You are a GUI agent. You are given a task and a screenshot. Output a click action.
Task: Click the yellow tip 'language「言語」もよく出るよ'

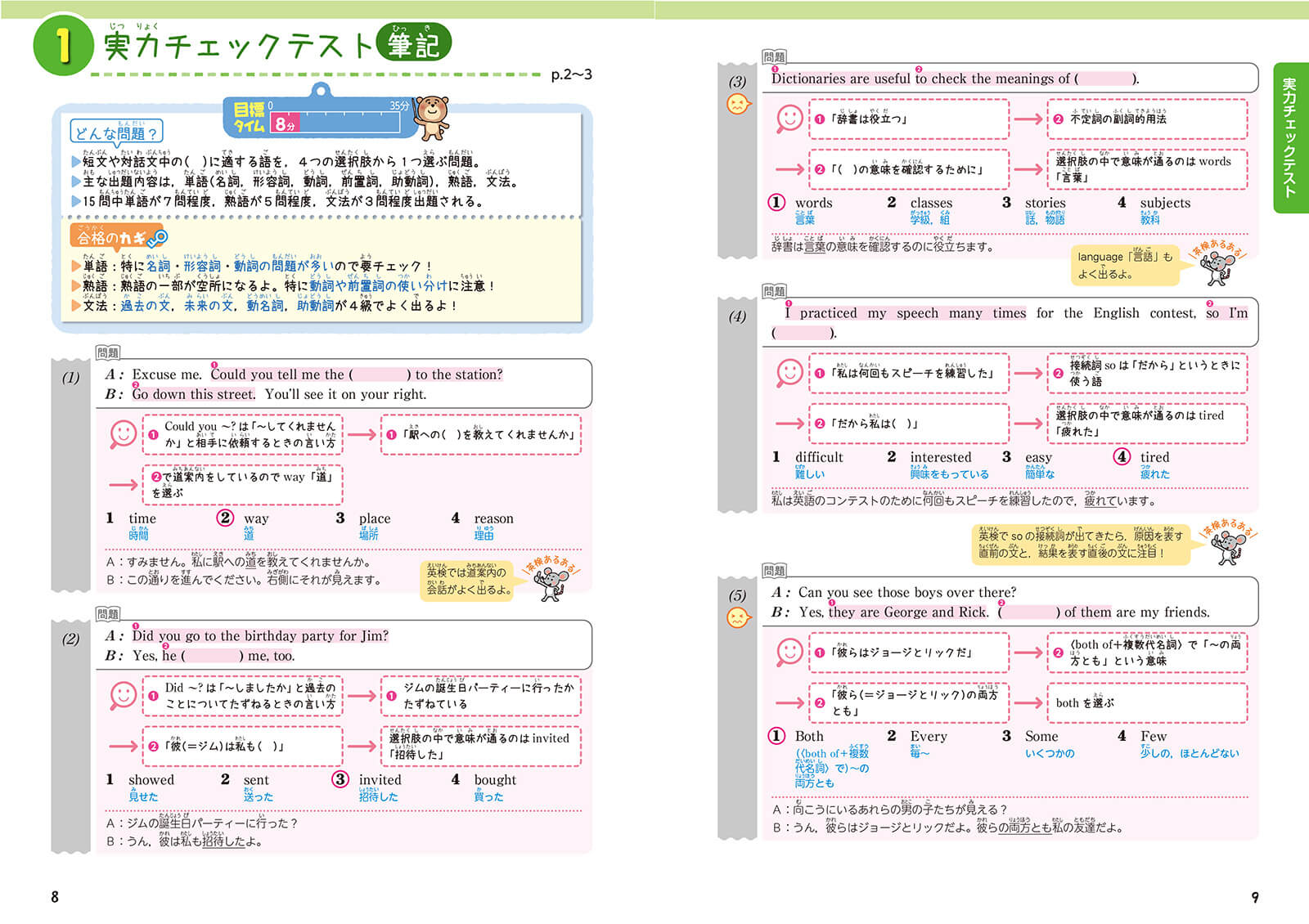[x=1125, y=265]
